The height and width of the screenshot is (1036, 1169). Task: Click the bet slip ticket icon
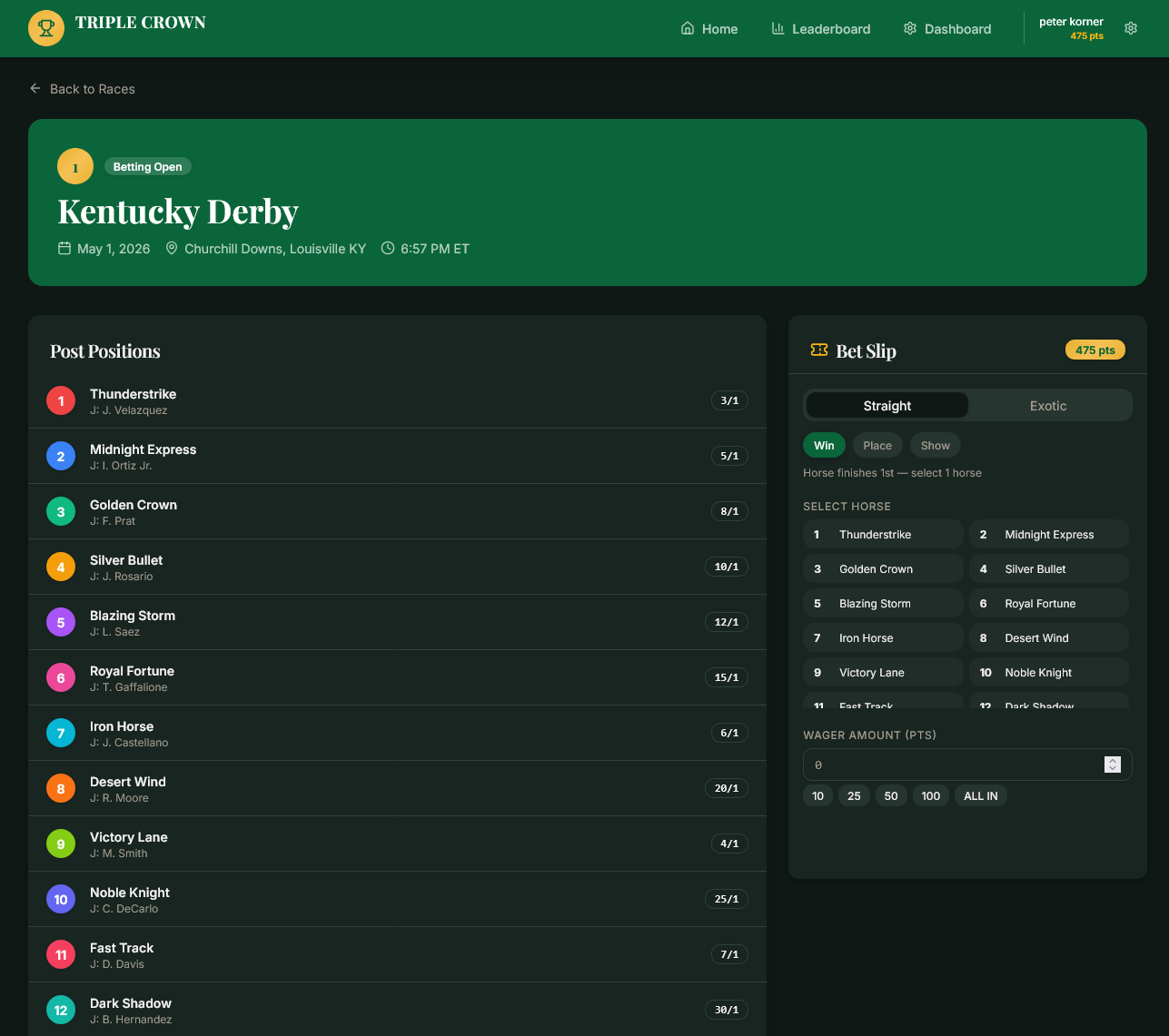pyautogui.click(x=818, y=350)
